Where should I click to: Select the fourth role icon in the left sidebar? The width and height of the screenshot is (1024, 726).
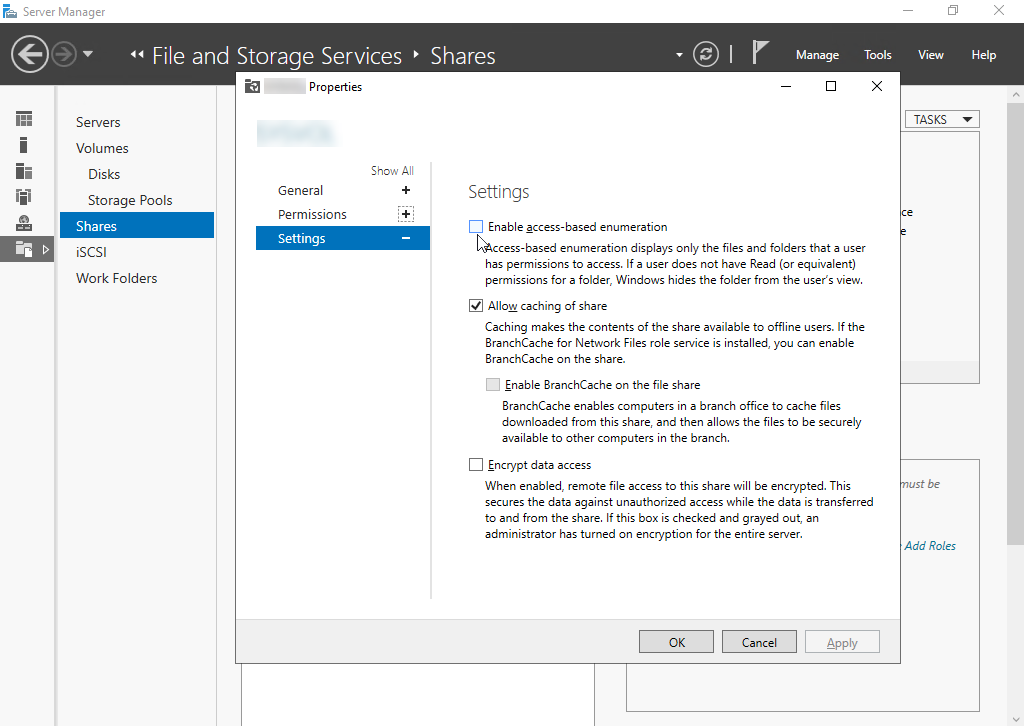(x=24, y=197)
